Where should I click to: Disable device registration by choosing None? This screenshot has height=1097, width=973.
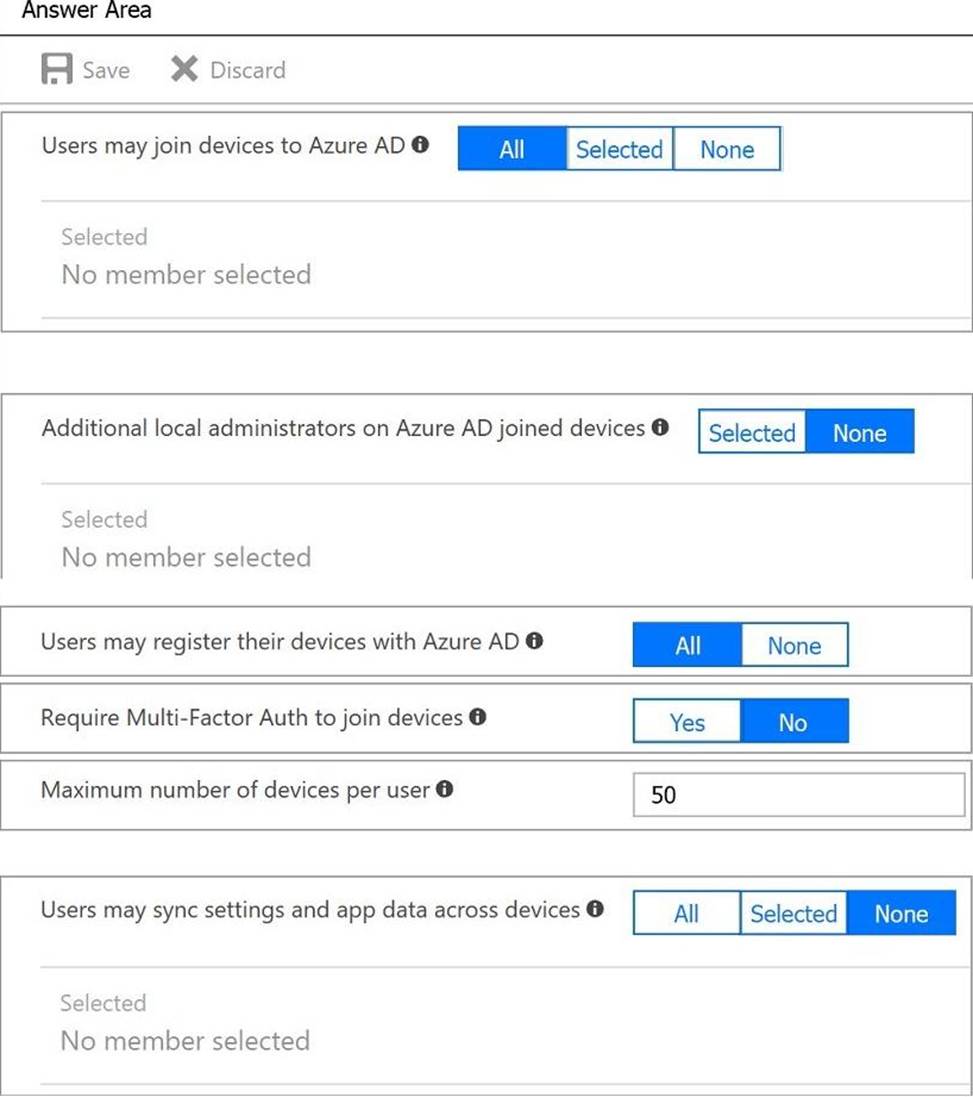point(794,646)
